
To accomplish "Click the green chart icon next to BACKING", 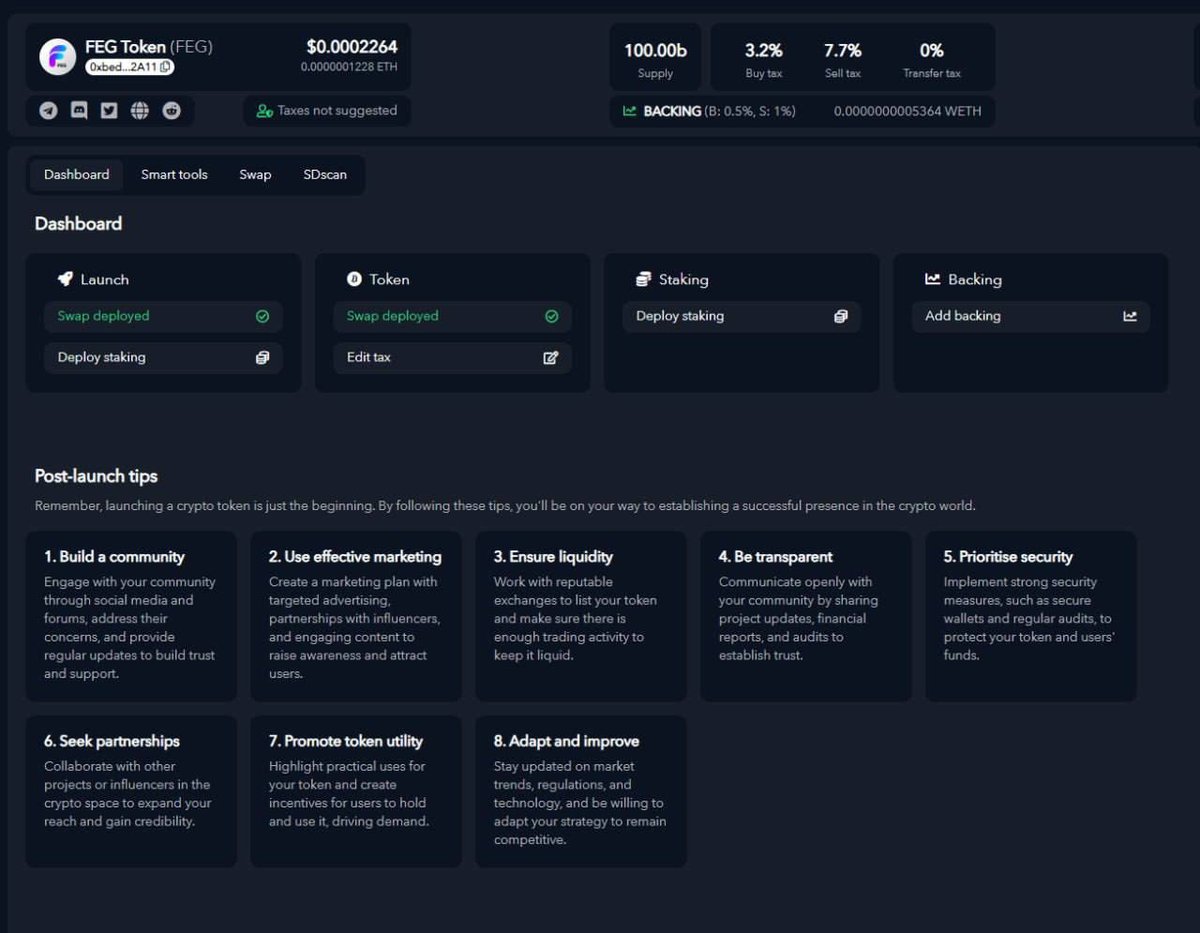I will pyautogui.click(x=629, y=111).
